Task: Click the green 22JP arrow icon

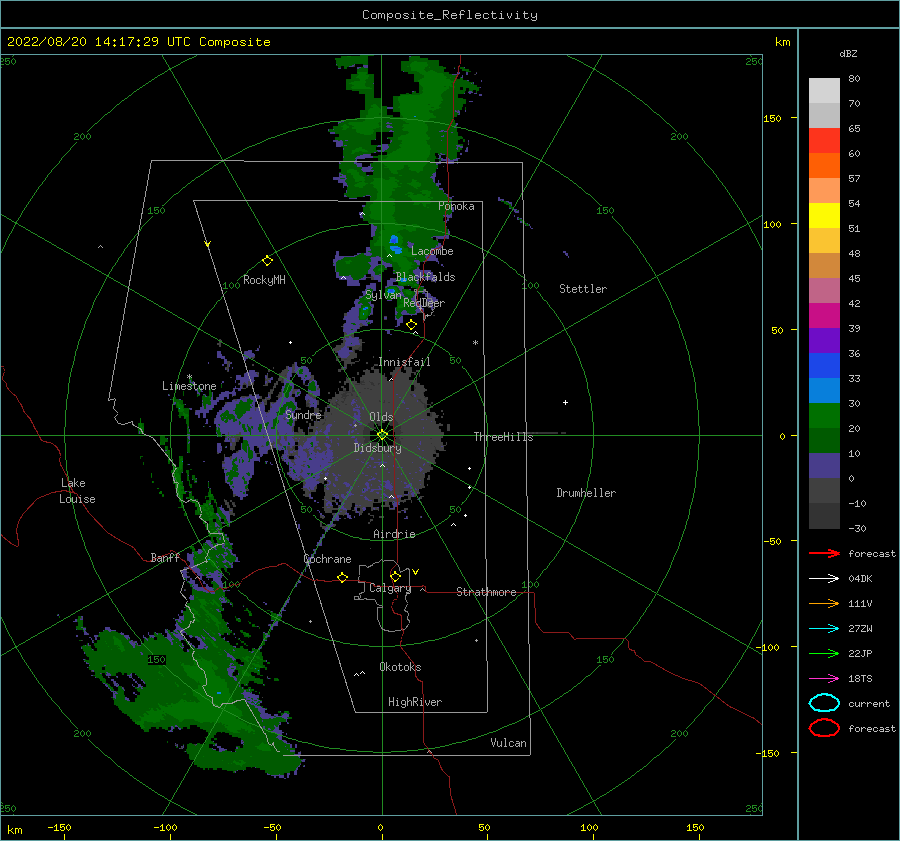Action: [824, 653]
